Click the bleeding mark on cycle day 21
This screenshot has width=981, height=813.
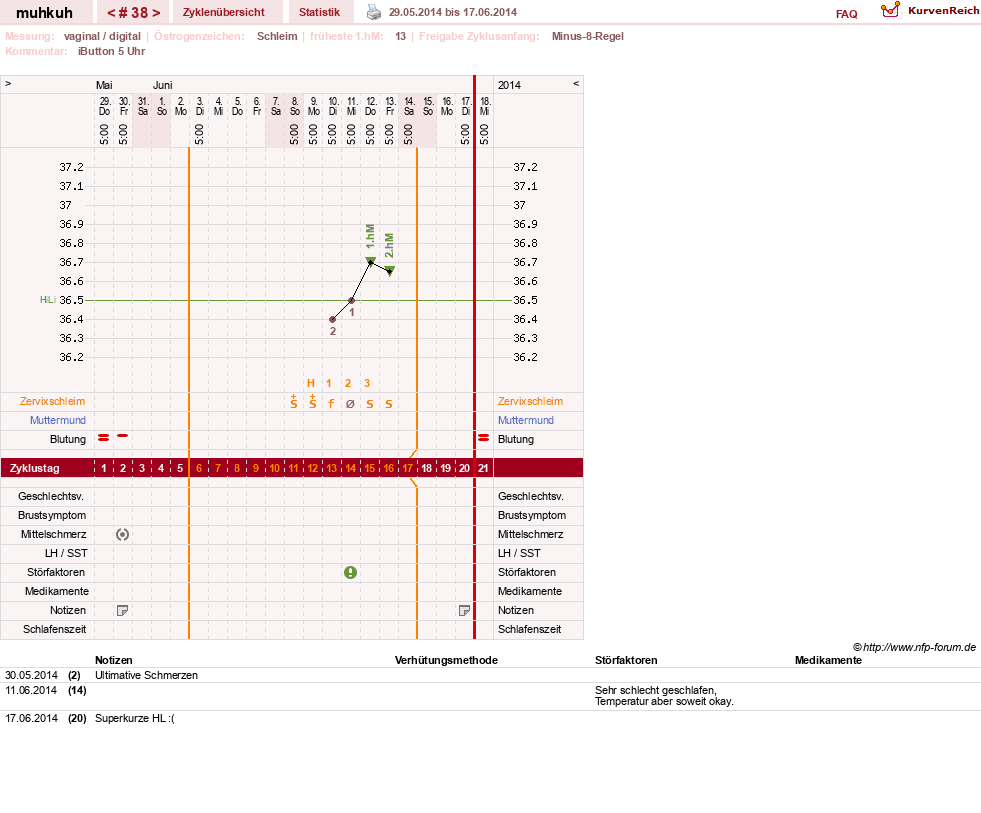(484, 437)
